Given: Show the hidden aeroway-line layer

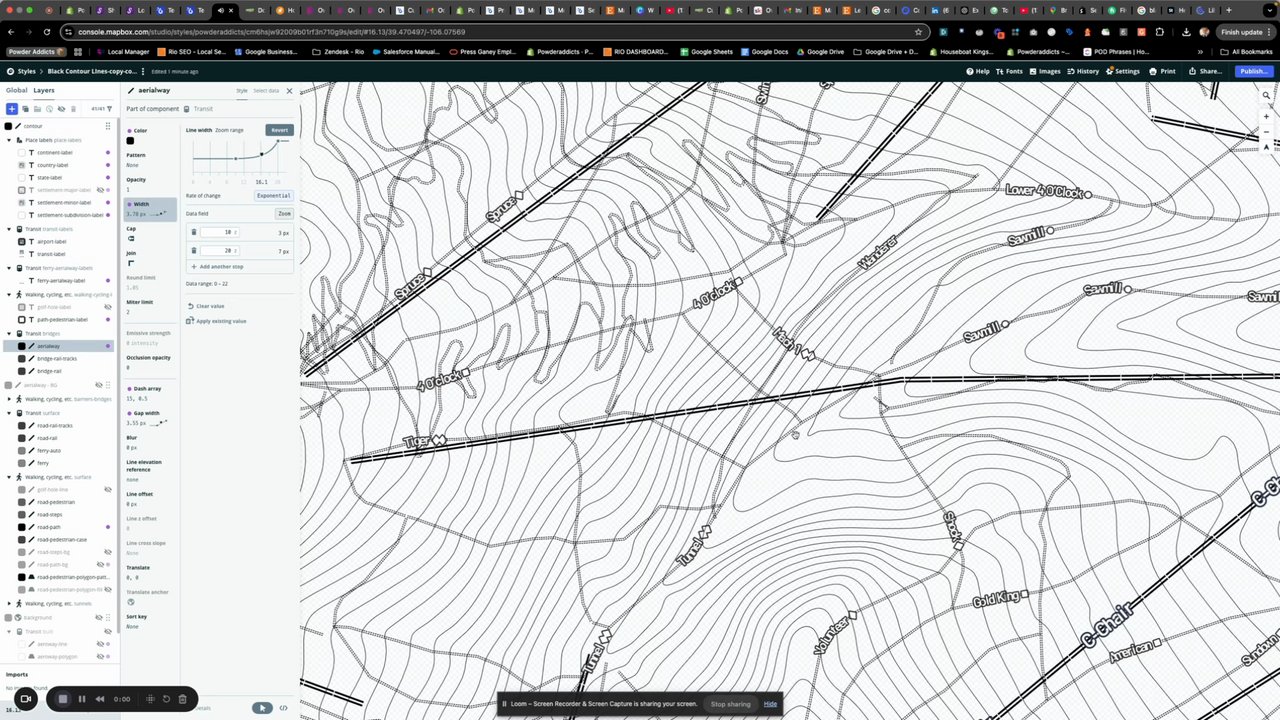Looking at the screenshot, I should (x=100, y=644).
